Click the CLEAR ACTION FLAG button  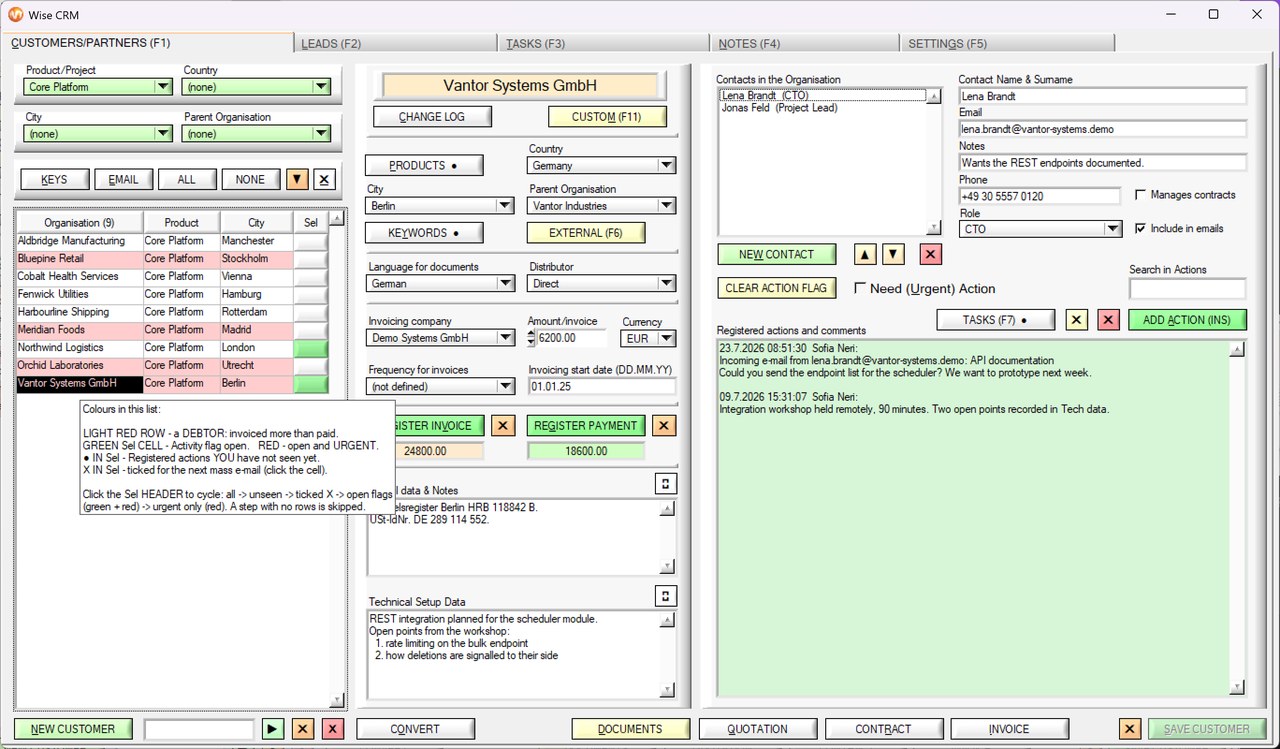[776, 288]
